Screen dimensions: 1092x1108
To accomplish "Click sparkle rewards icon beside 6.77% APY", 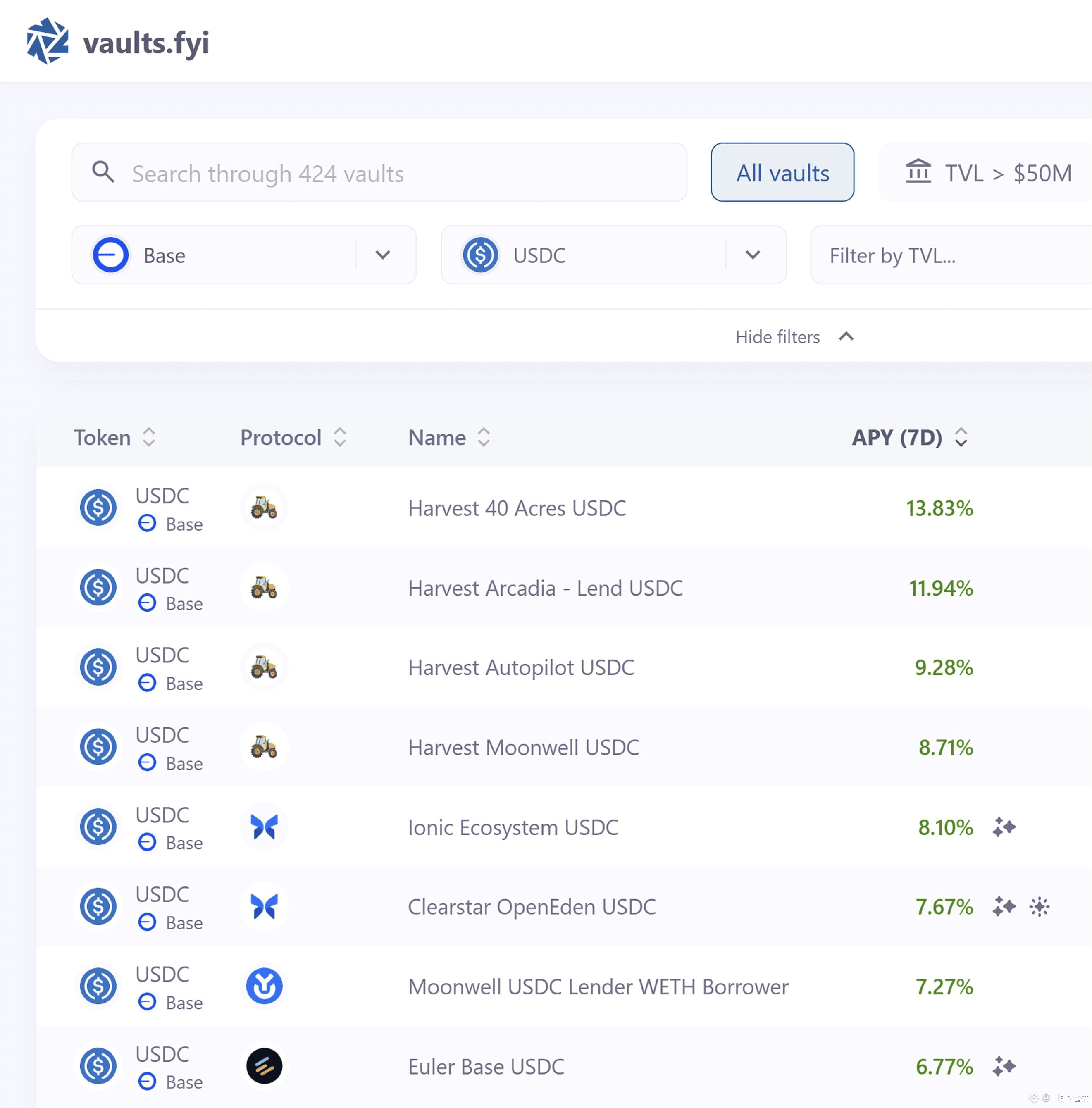I will (1004, 1066).
